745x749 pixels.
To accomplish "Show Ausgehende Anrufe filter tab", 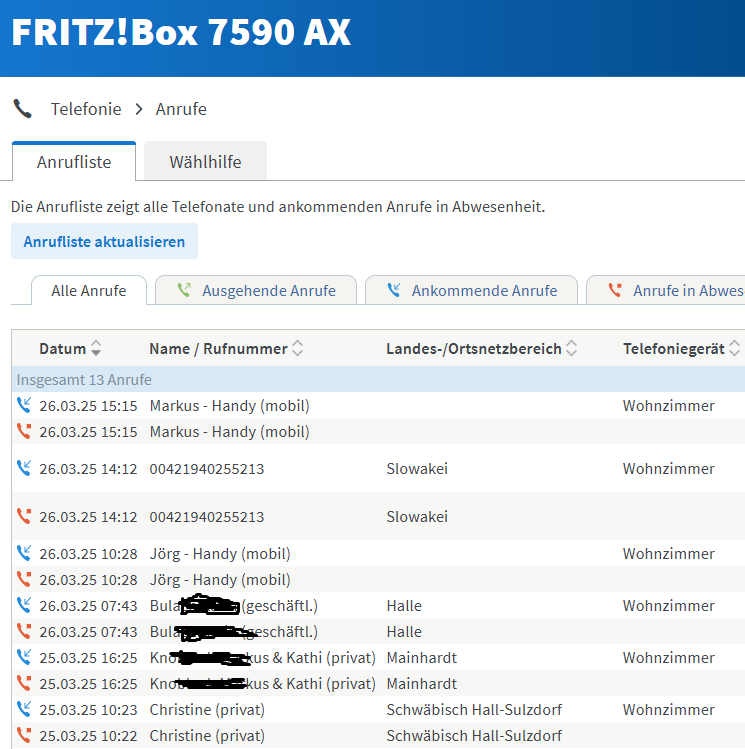I will click(x=256, y=290).
